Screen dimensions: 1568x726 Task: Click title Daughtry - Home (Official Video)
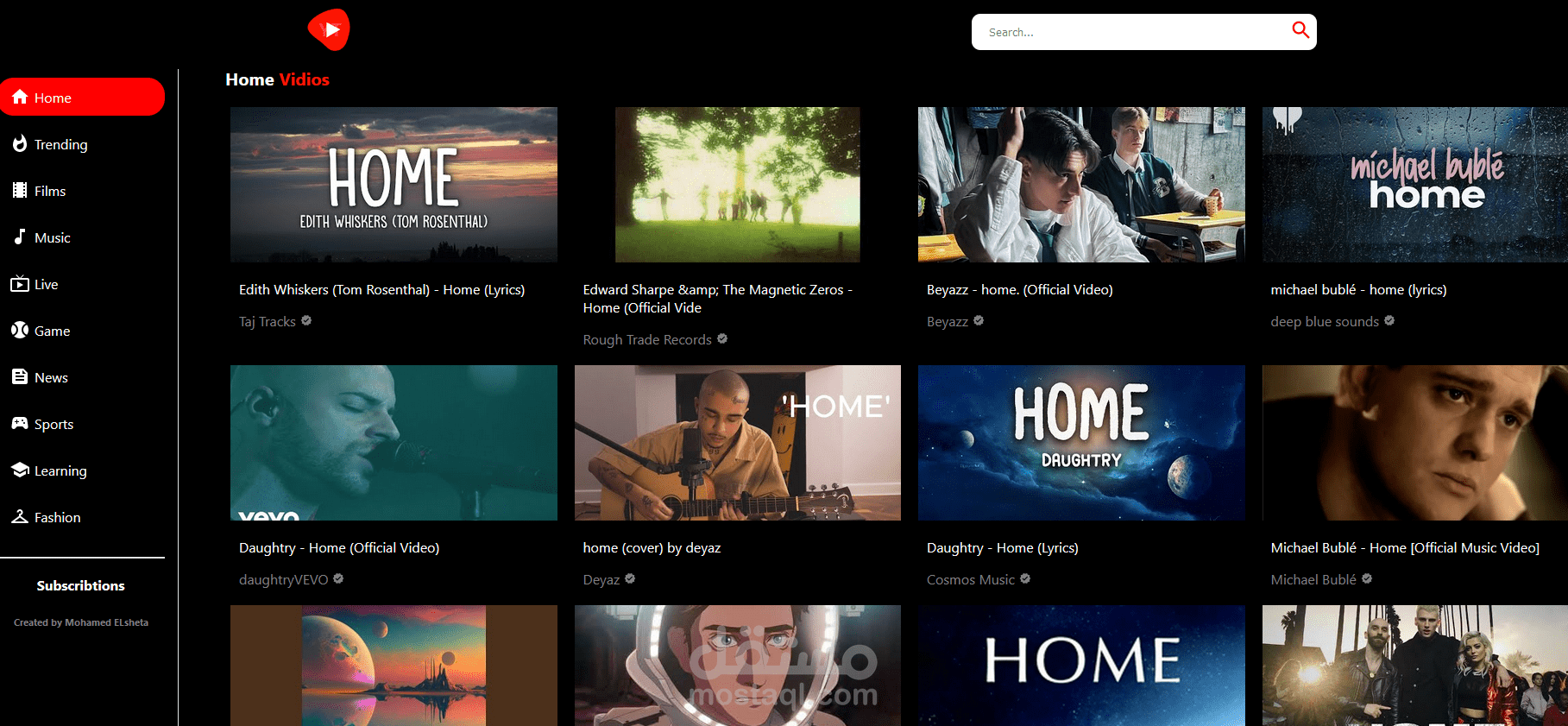point(339,548)
